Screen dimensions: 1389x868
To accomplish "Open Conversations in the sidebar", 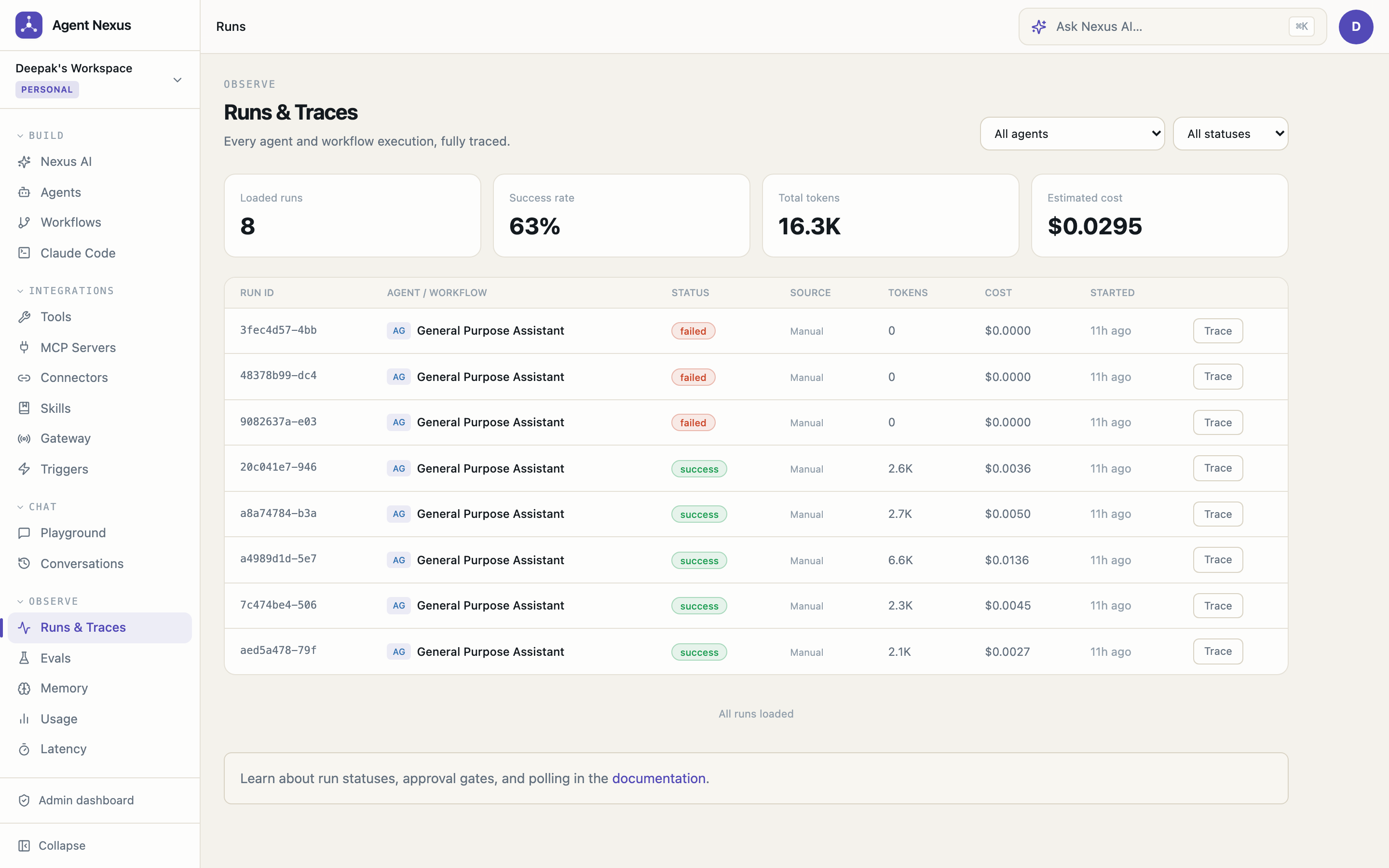I will (x=100, y=564).
